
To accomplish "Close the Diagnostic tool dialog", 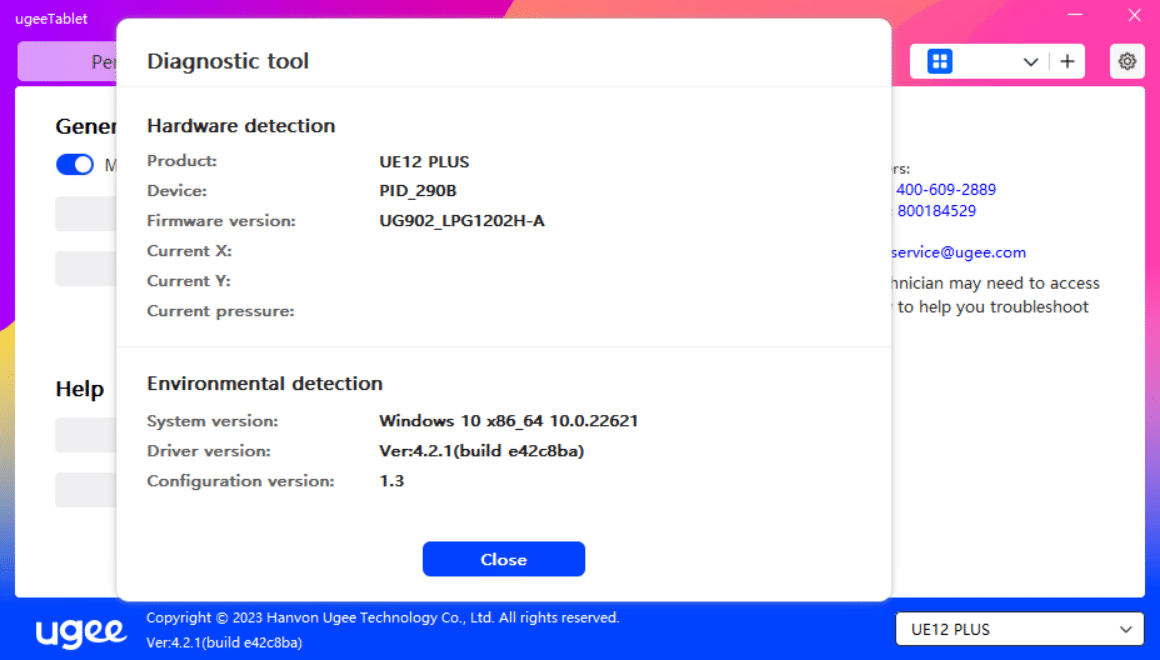I will pos(503,559).
